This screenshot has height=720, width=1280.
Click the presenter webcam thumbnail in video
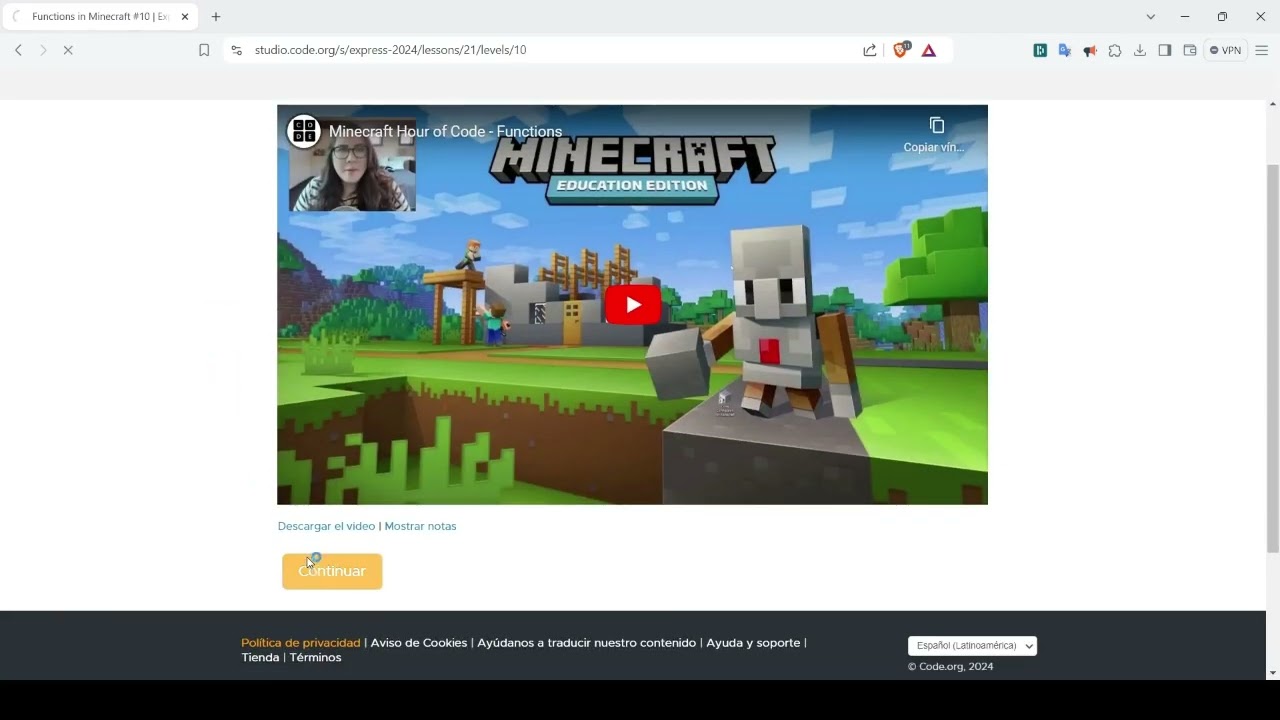click(352, 165)
